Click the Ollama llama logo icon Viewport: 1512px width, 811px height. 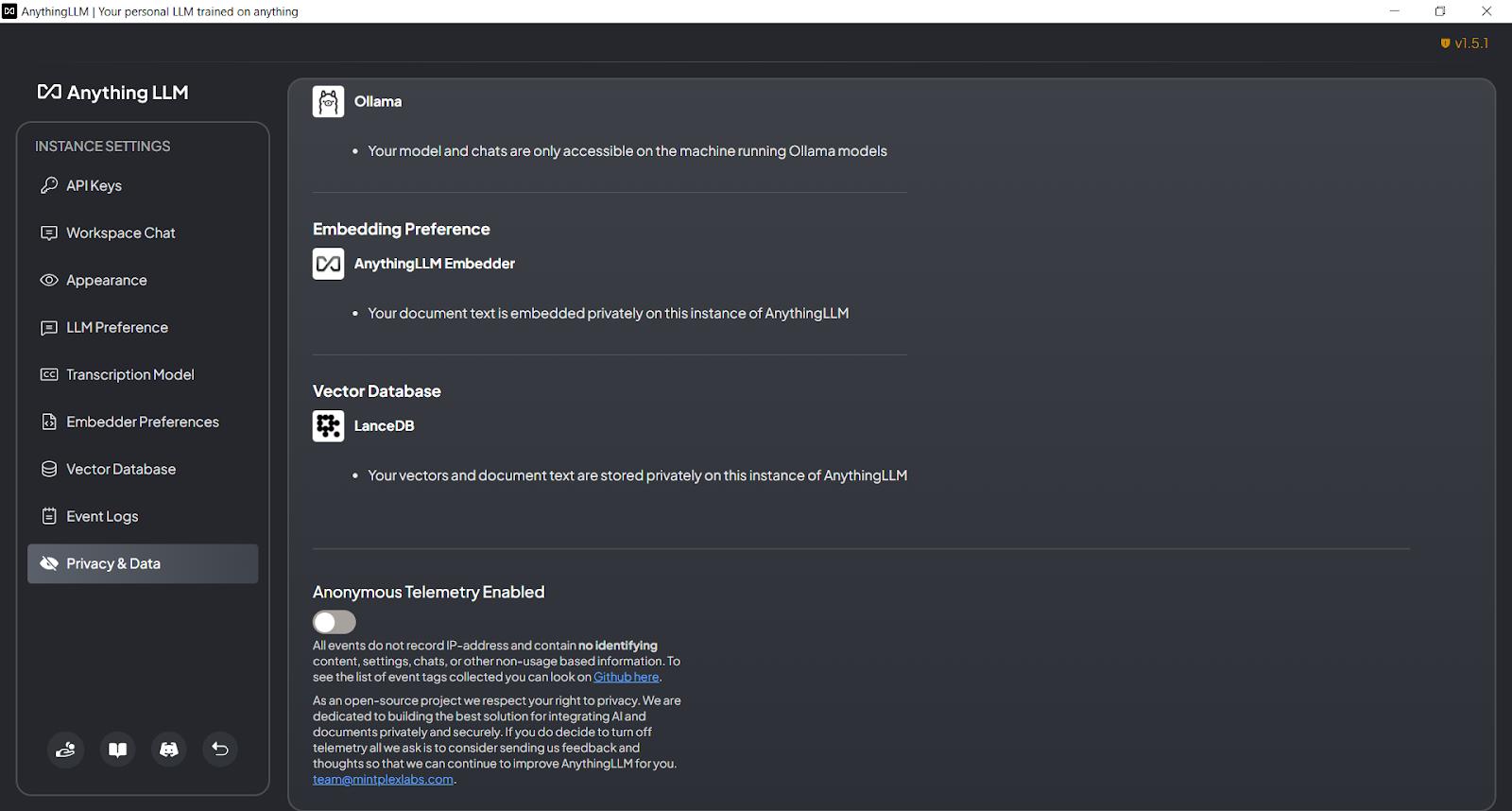tap(328, 101)
